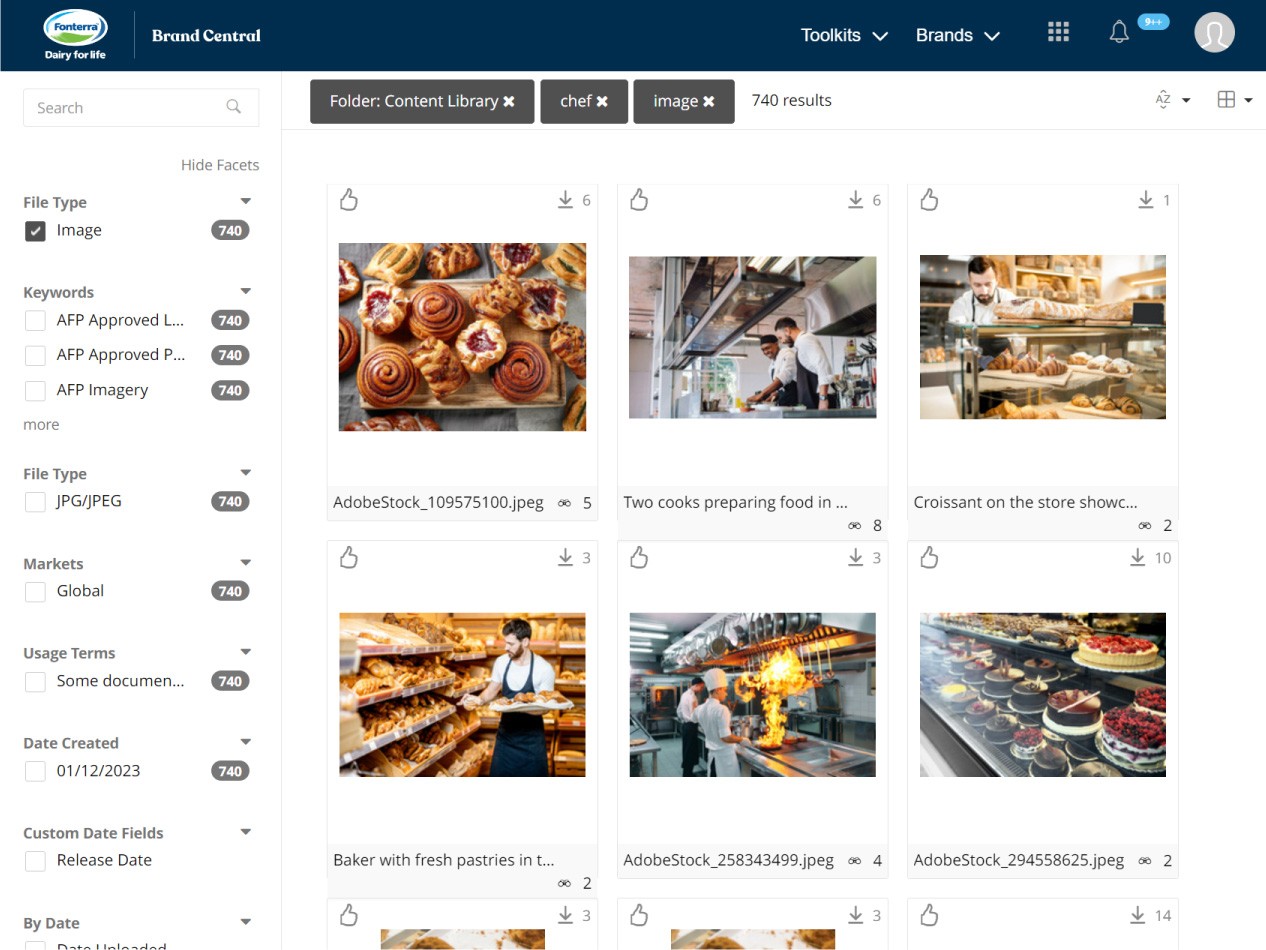Like the AdobeStock_258343499.jpeg asset
The width and height of the screenshot is (1266, 950).
tap(639, 558)
